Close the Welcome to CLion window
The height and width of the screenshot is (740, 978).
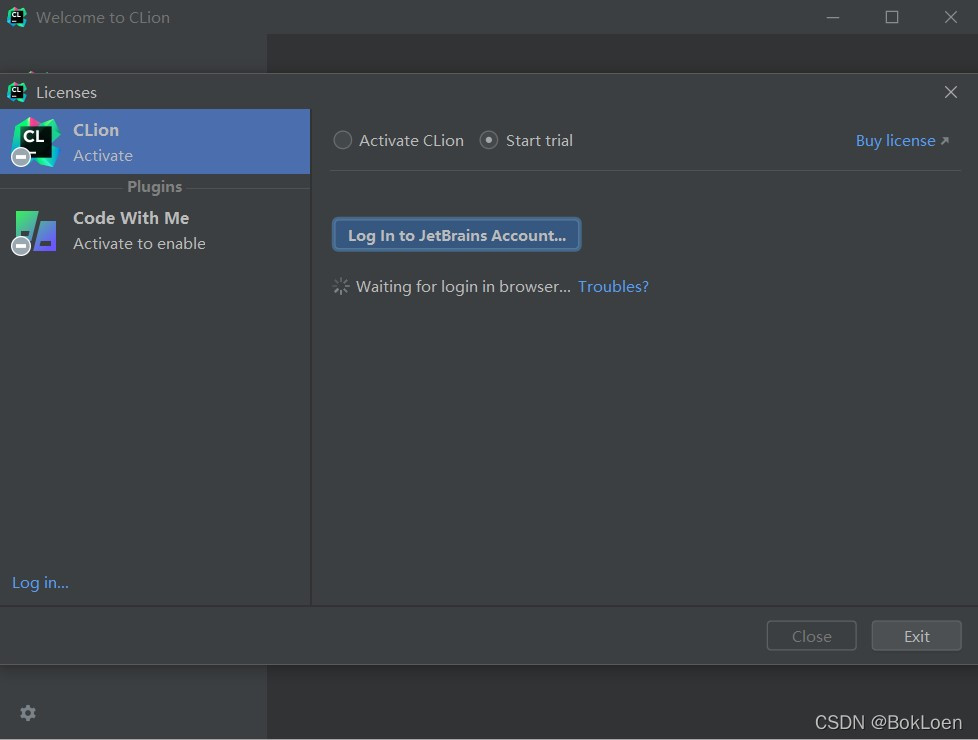pyautogui.click(x=951, y=17)
